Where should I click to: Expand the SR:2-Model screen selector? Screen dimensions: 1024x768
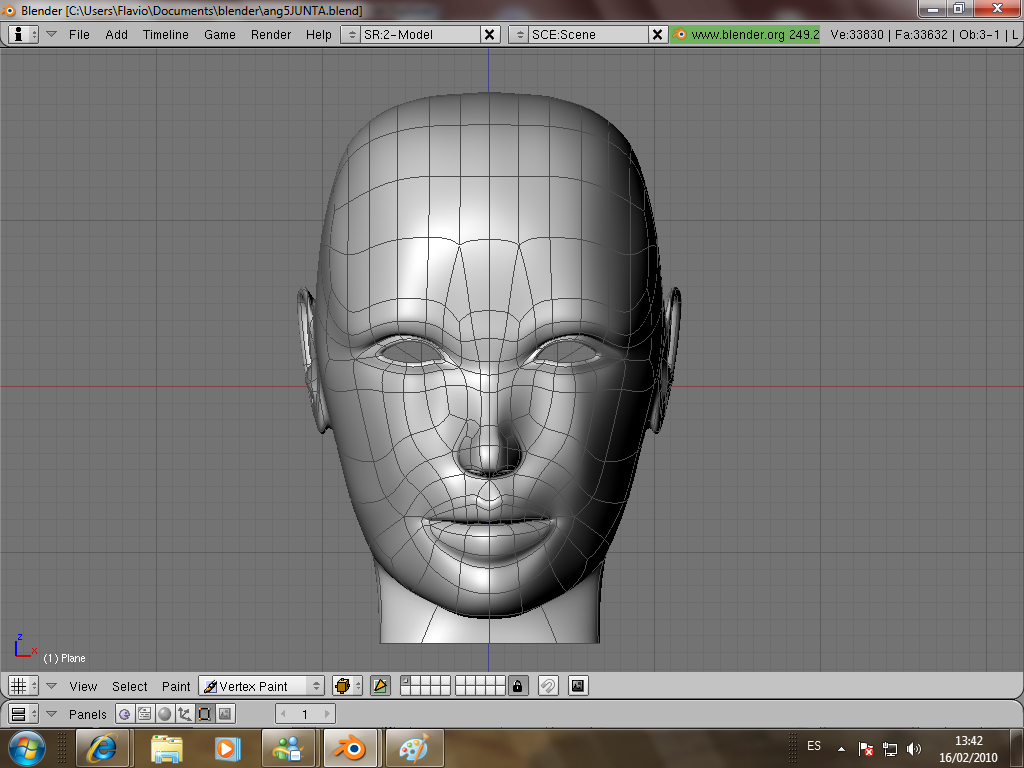[x=350, y=34]
